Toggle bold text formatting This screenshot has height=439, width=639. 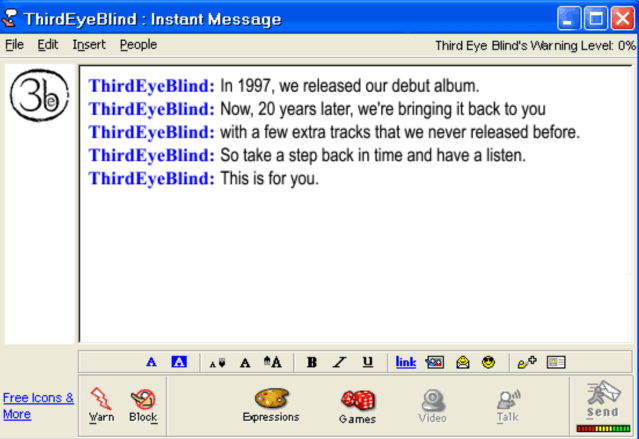(x=312, y=362)
